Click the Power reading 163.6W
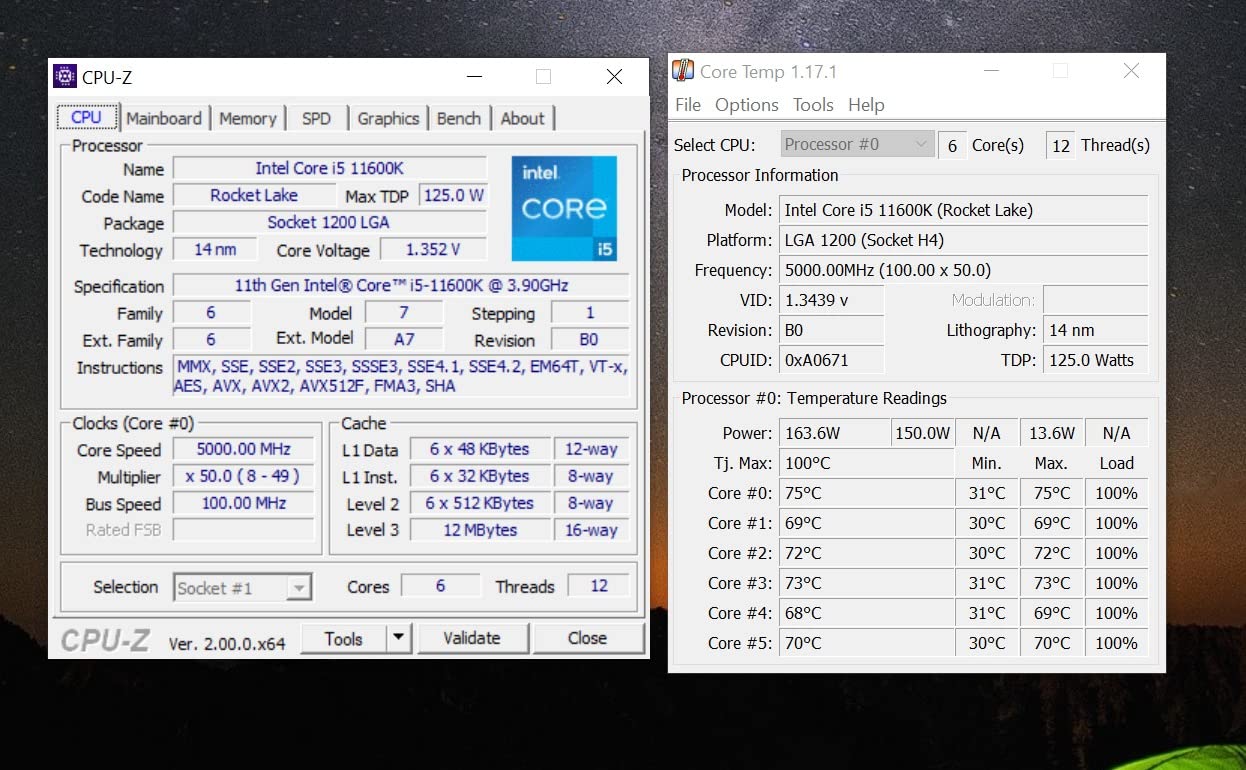Screen dimensions: 1246x770 coord(833,433)
